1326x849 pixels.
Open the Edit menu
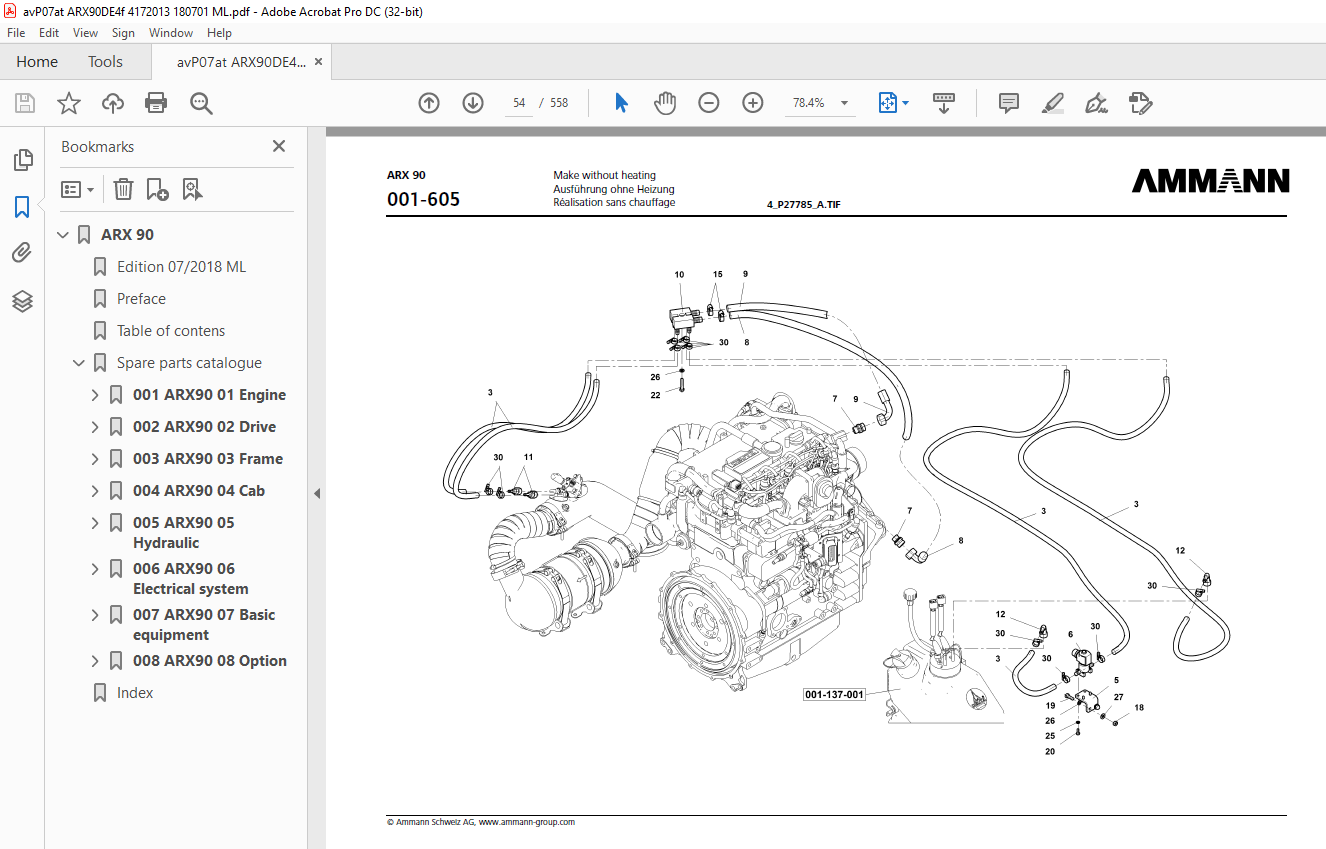[49, 33]
